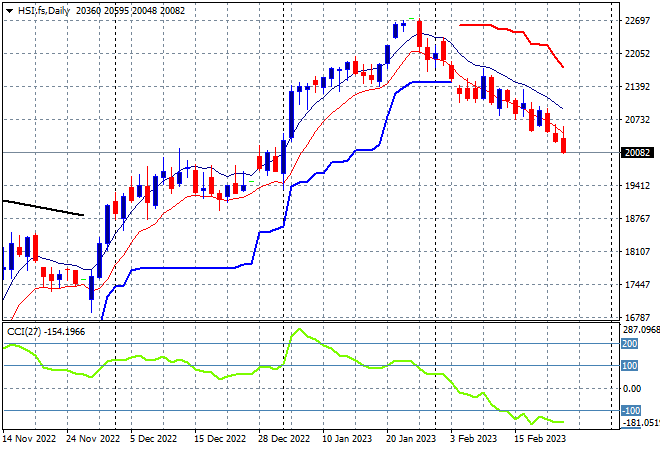Click the 5 Dec 2022 date label
The image size is (660, 450).
(153, 439)
